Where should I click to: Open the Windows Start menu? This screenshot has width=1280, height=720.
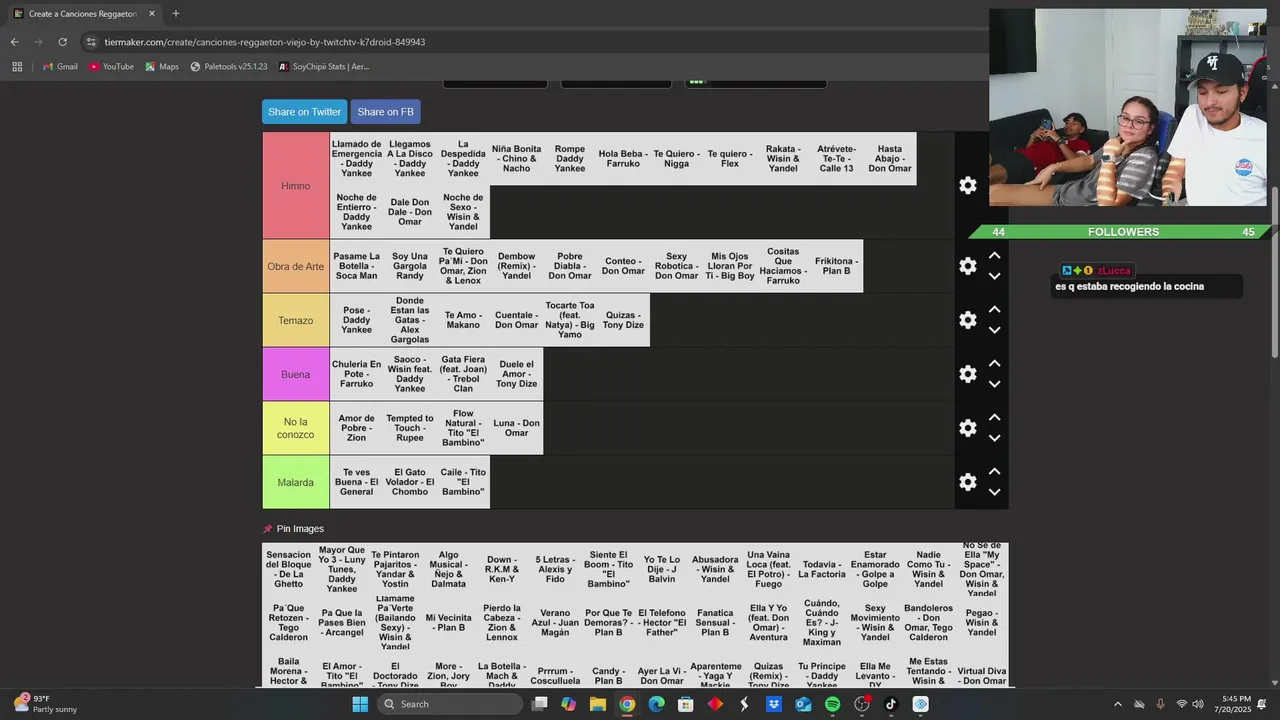pyautogui.click(x=360, y=704)
